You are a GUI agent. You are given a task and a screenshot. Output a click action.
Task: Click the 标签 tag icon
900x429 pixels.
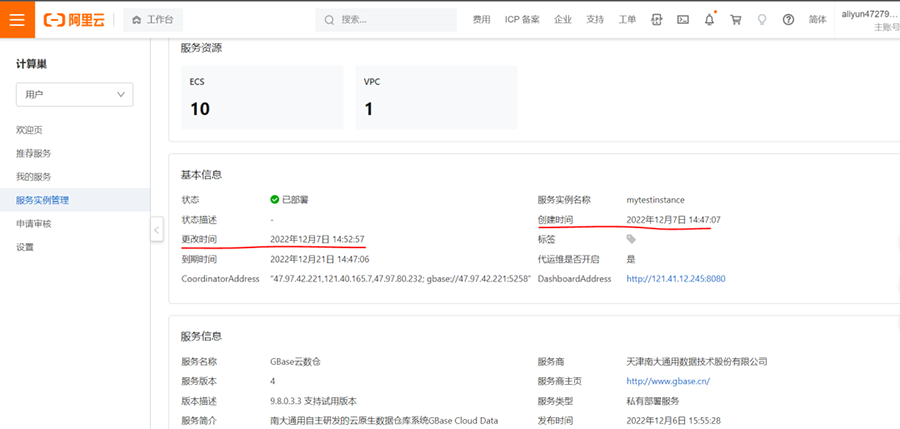click(x=631, y=239)
